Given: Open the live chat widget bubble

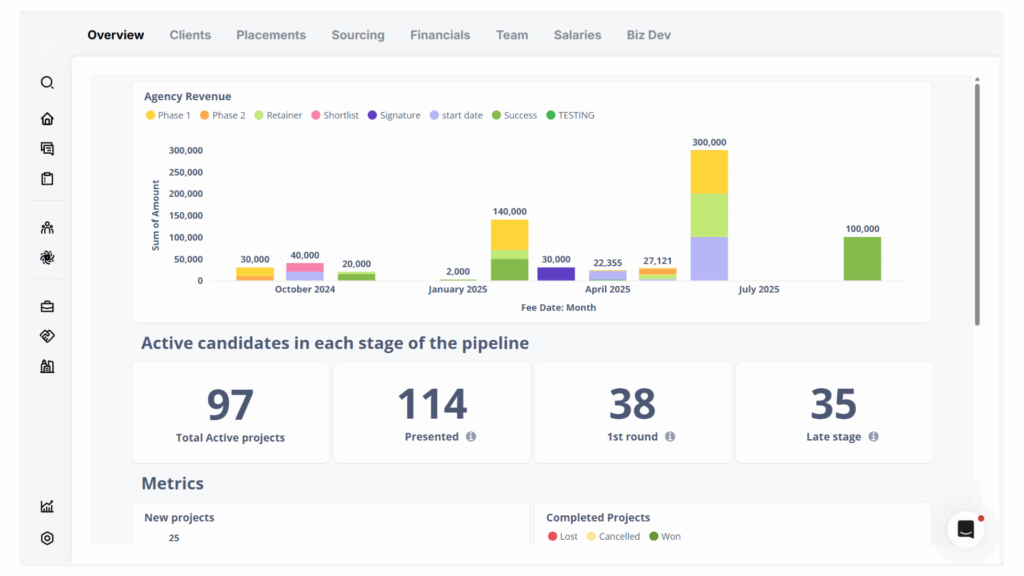Looking at the screenshot, I should (964, 528).
